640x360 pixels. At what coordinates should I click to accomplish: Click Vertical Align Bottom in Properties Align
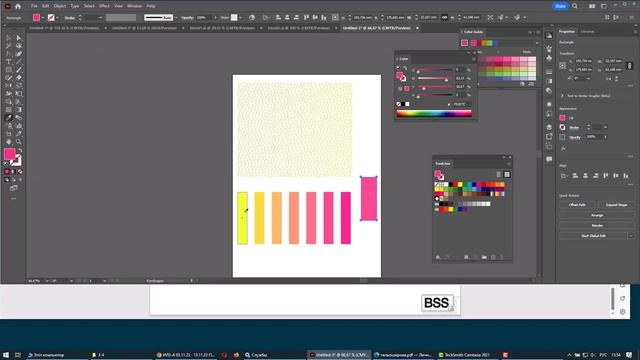[626, 176]
